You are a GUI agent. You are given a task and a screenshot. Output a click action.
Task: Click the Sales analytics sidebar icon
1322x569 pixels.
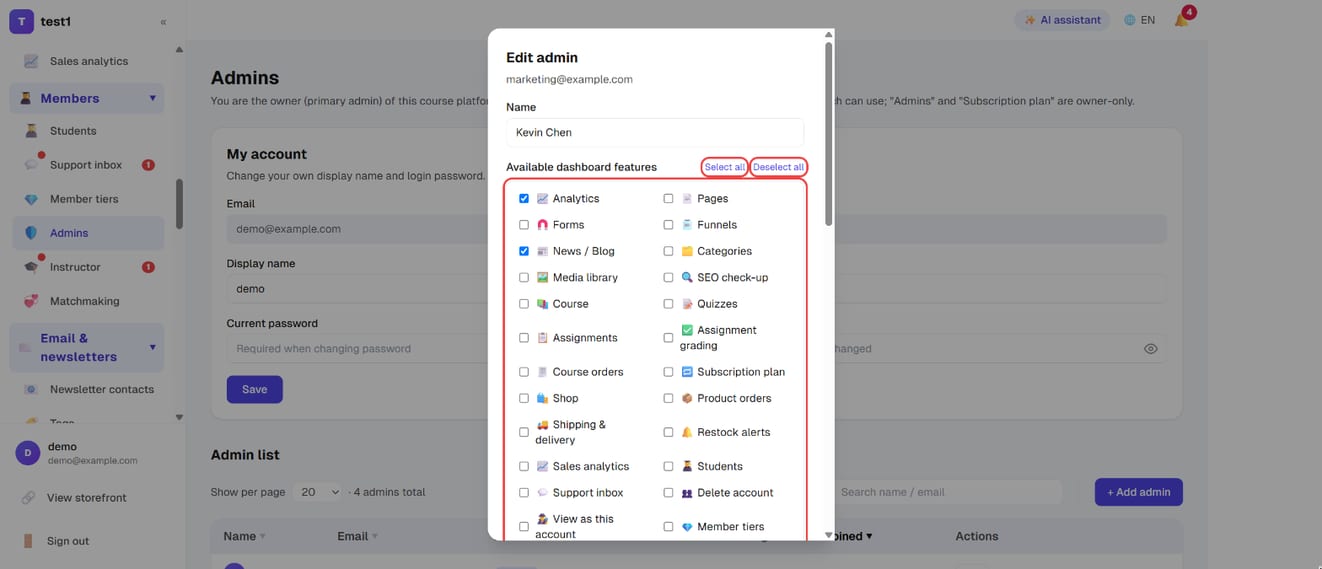[31, 61]
